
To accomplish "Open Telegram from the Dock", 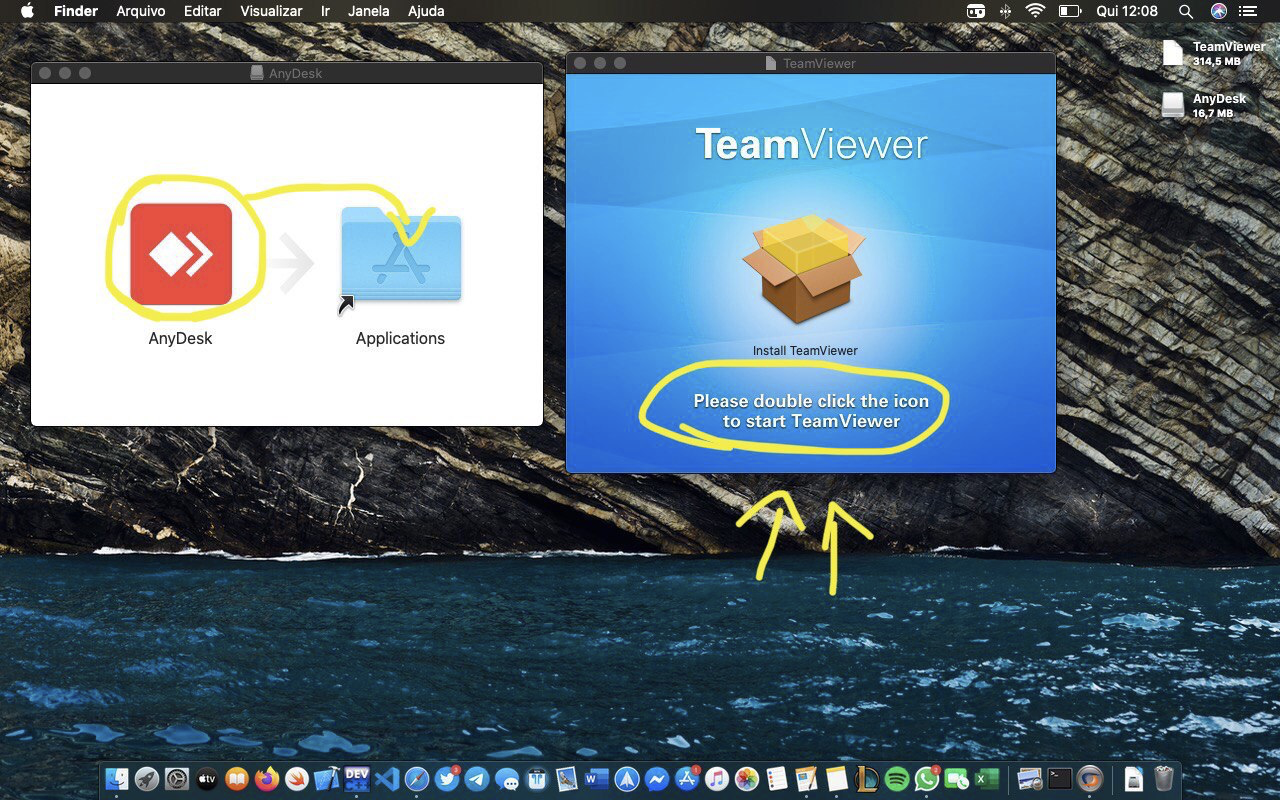I will pyautogui.click(x=477, y=779).
